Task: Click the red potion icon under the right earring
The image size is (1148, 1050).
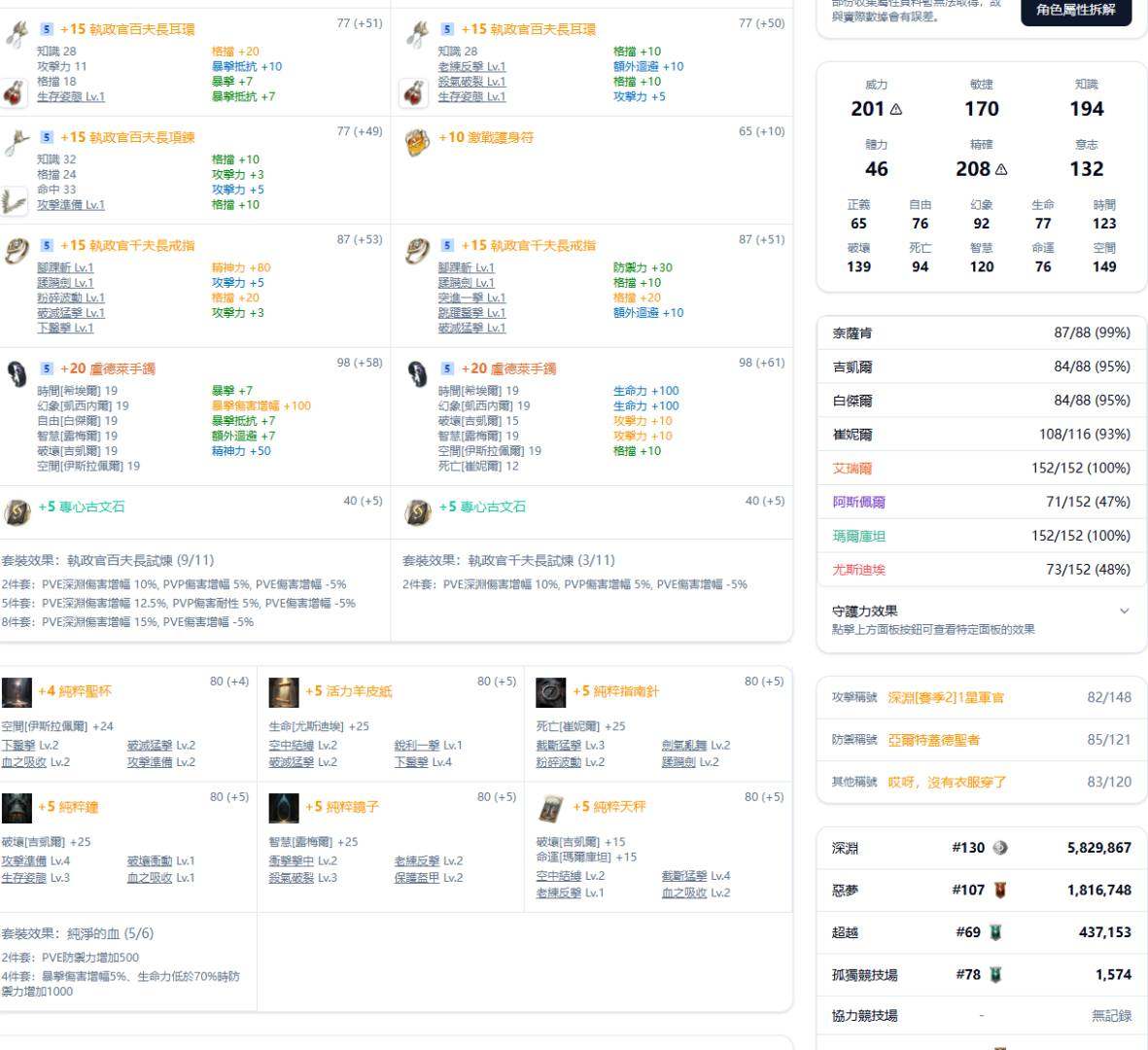Action: point(414,93)
